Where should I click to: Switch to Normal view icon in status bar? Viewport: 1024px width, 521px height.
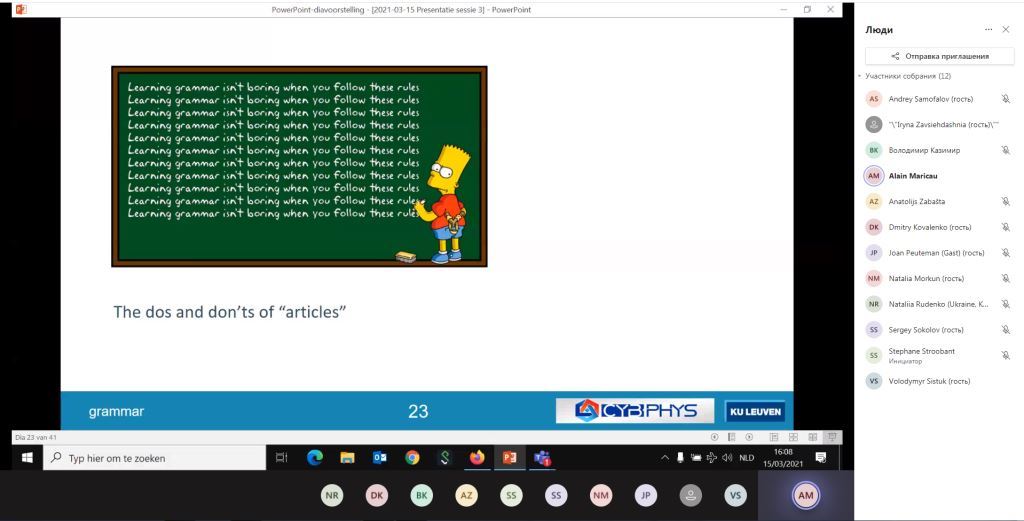point(774,437)
